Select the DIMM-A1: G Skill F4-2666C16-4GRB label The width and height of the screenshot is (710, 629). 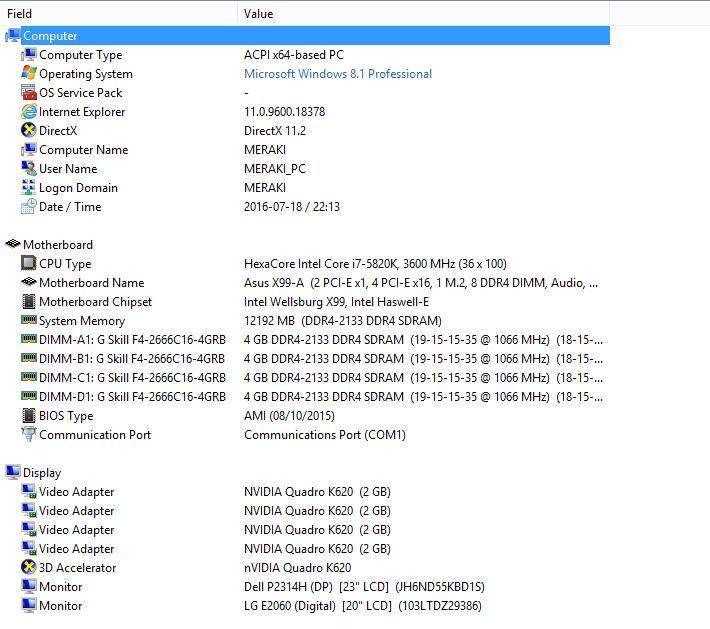pyautogui.click(x=132, y=340)
